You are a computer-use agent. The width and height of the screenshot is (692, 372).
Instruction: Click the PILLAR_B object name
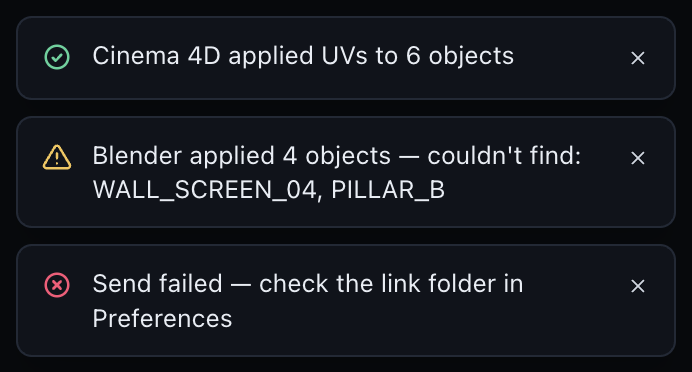pyautogui.click(x=388, y=191)
